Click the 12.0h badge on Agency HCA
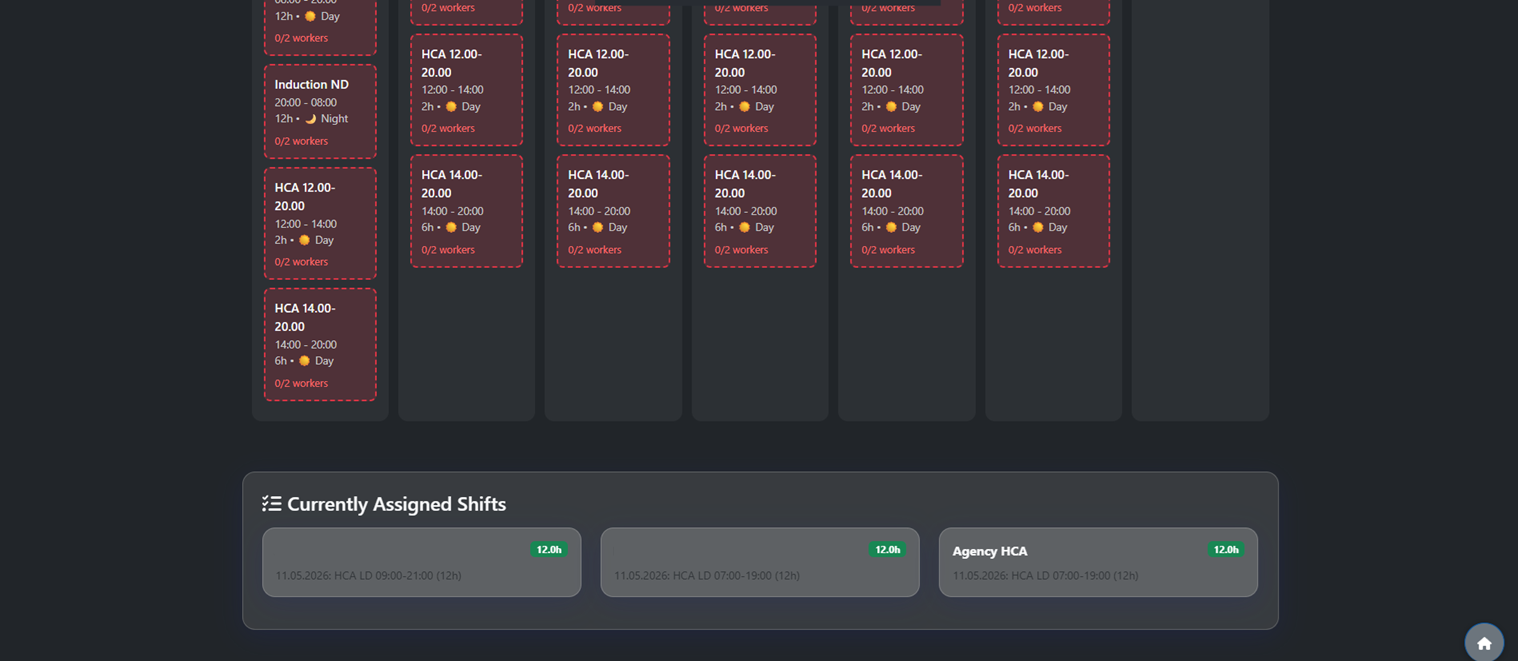Viewport: 1518px width, 661px height. tap(1225, 550)
